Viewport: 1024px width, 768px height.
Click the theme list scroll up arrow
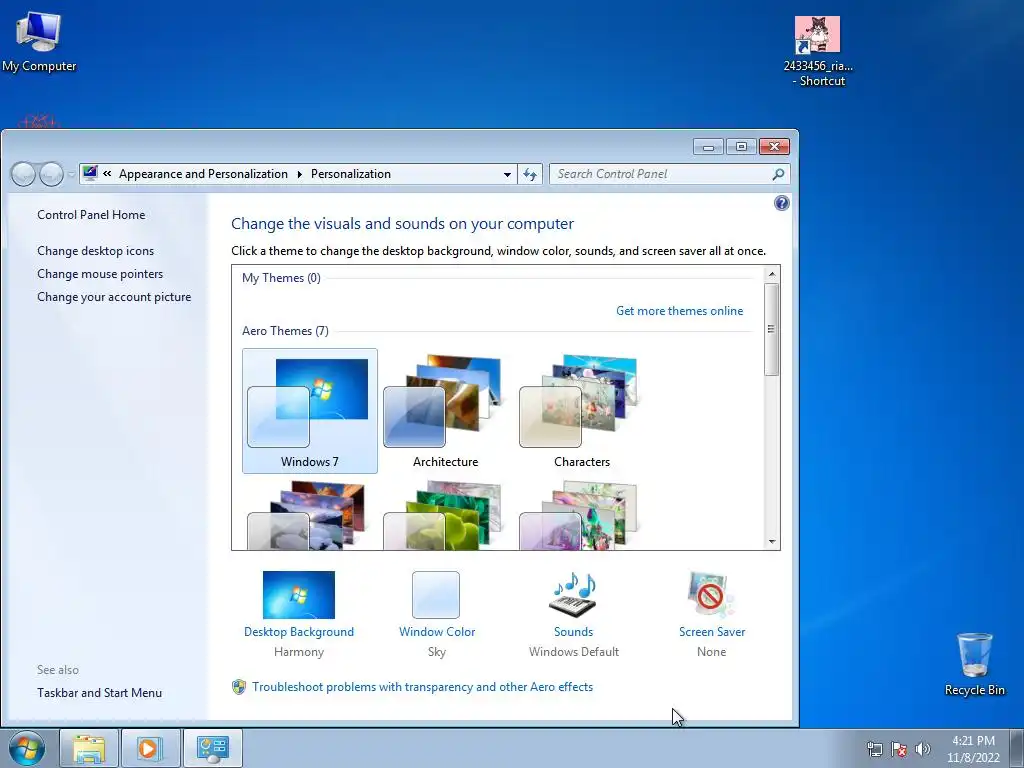point(772,274)
